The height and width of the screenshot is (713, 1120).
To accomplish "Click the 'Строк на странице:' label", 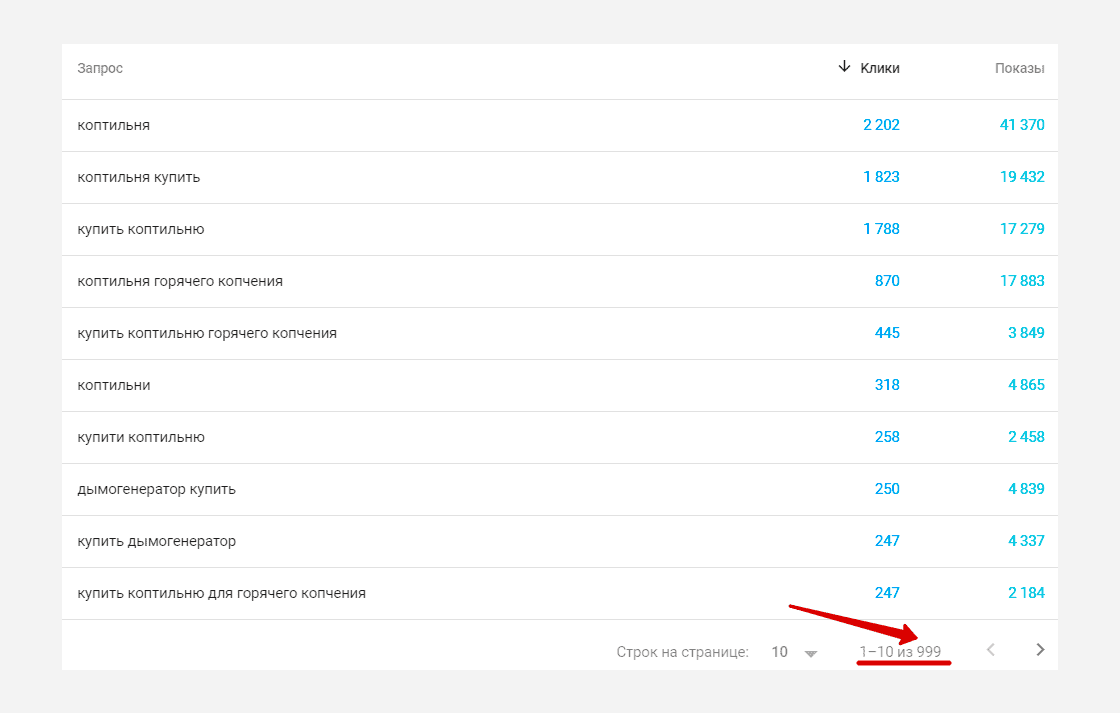I will pos(683,652).
